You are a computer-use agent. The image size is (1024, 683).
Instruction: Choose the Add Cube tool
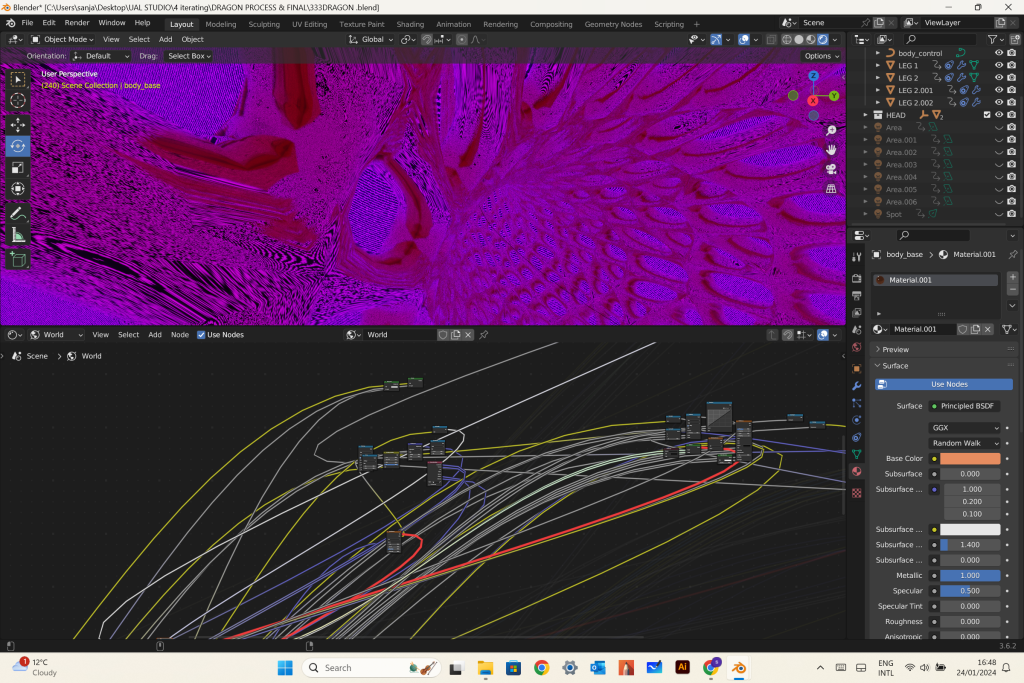point(18,259)
